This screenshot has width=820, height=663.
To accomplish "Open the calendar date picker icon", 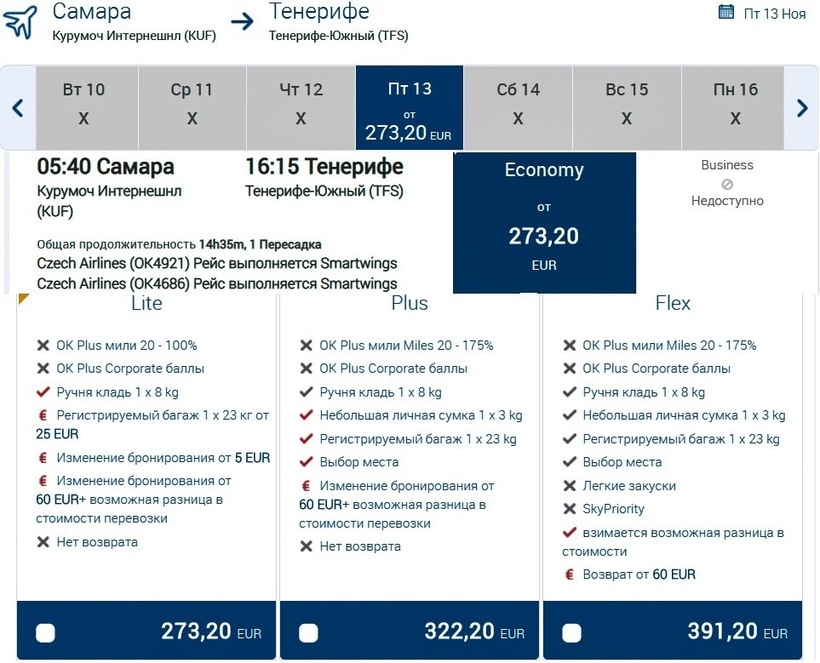I will [727, 12].
